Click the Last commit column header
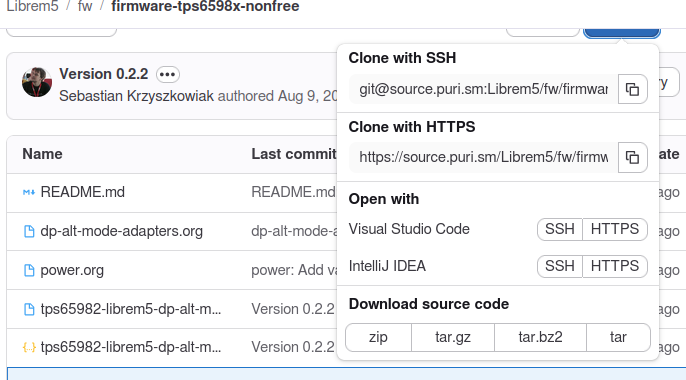Screen dimensions: 686x380 [x=294, y=154]
